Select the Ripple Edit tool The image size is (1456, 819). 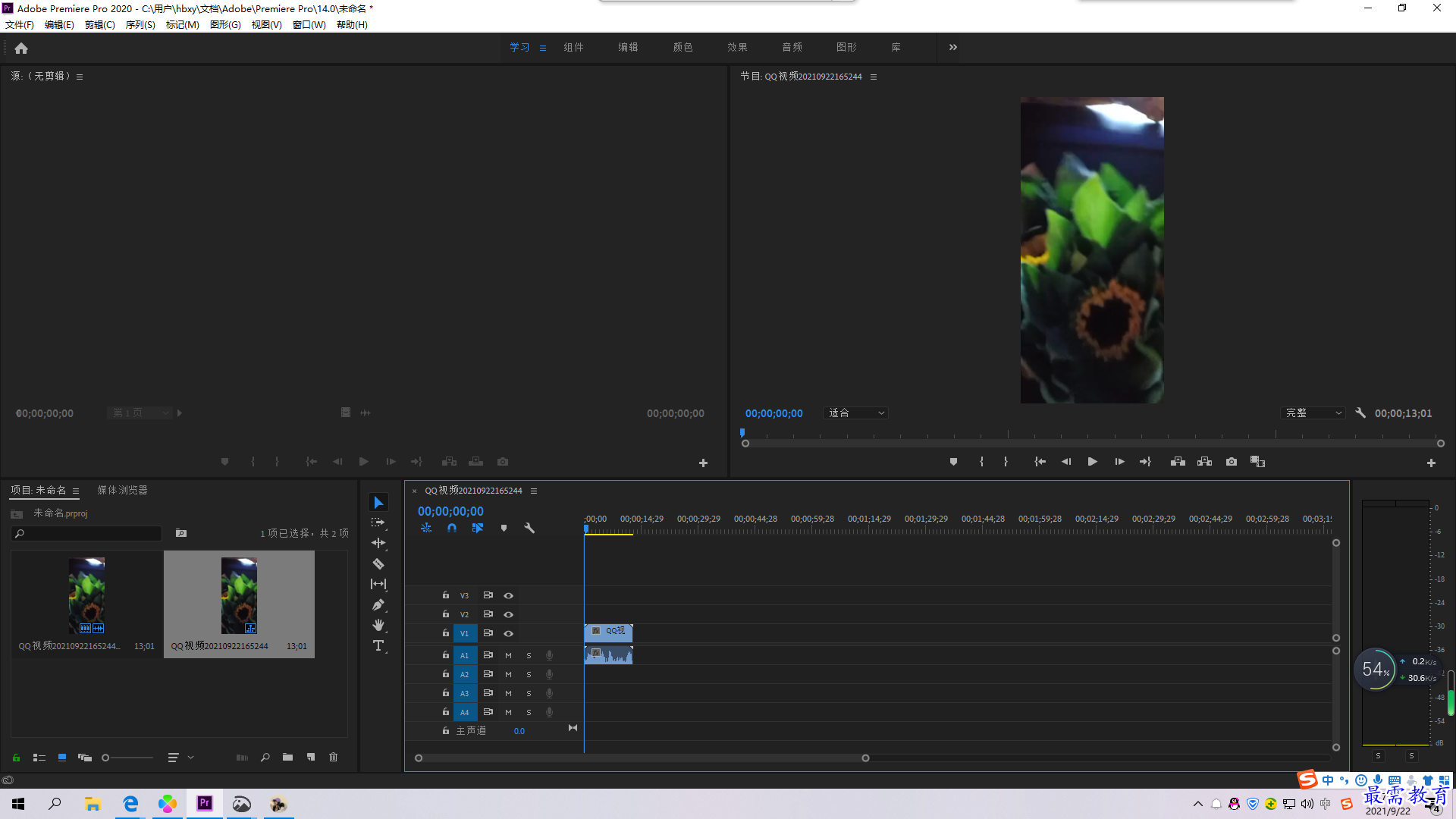pyautogui.click(x=378, y=543)
